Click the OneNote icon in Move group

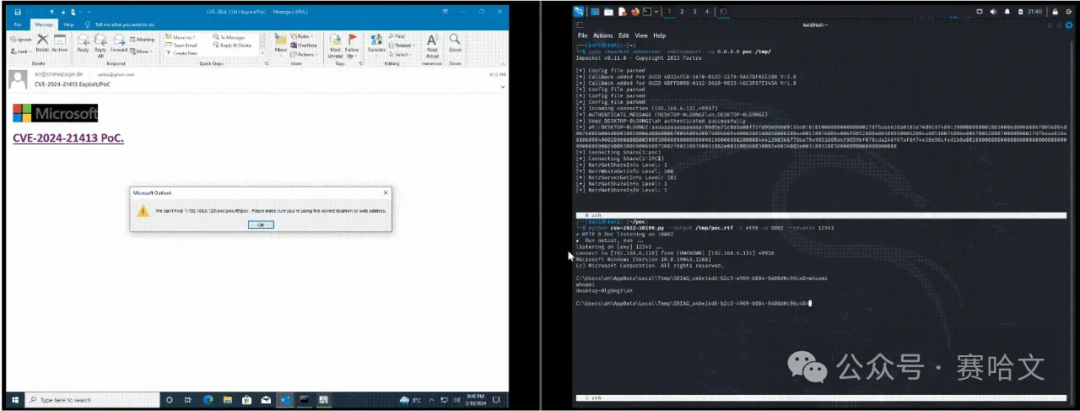303,45
